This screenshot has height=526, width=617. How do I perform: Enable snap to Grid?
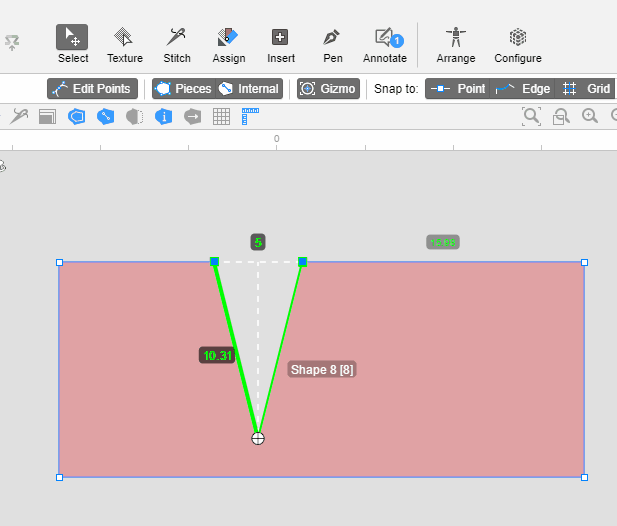[x=586, y=89]
